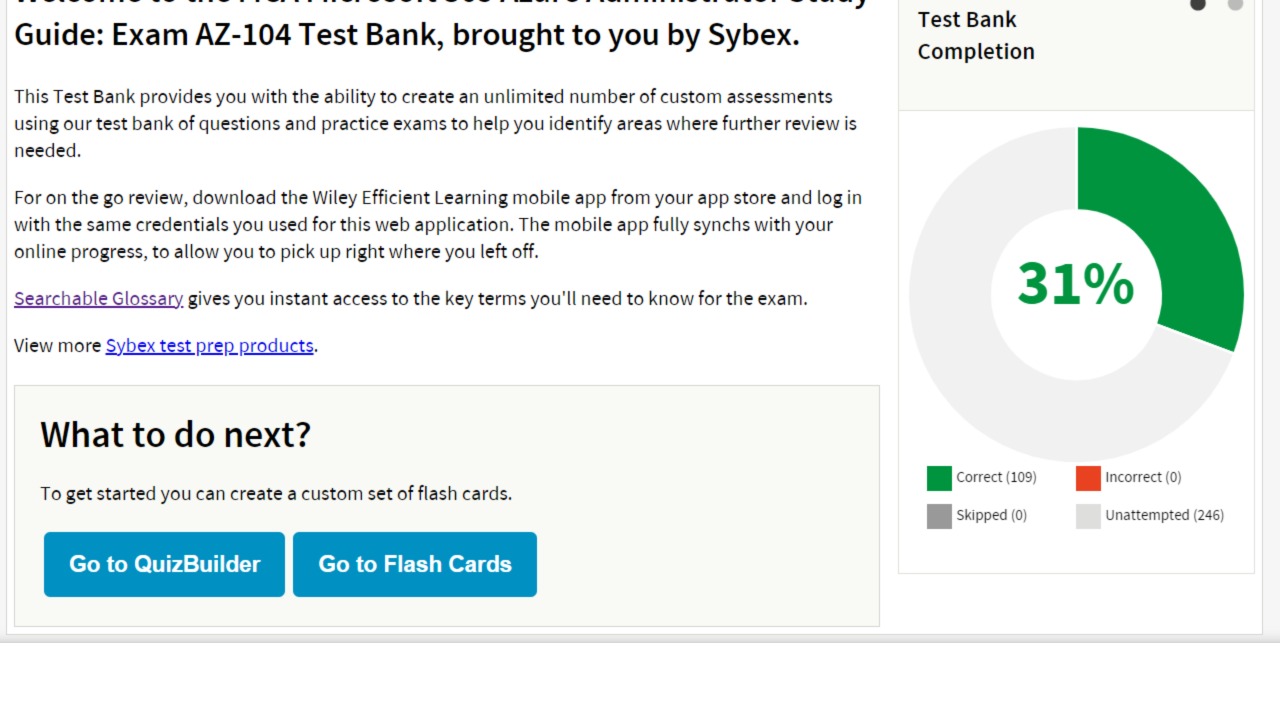Click the "What to do next?" heading
Viewport: 1280px width, 720px height.
coord(175,434)
